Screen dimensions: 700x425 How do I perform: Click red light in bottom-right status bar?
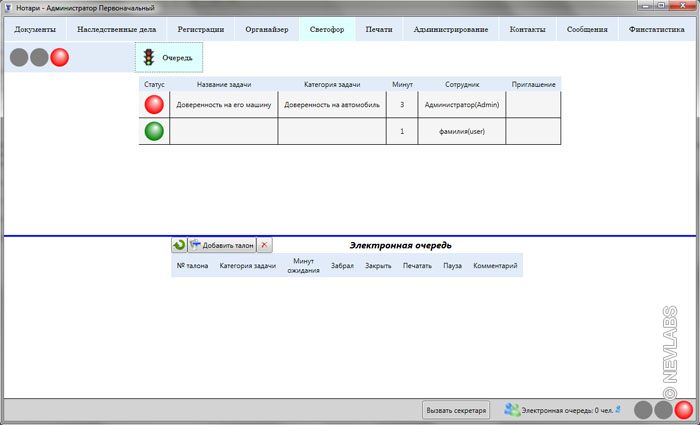(684, 410)
